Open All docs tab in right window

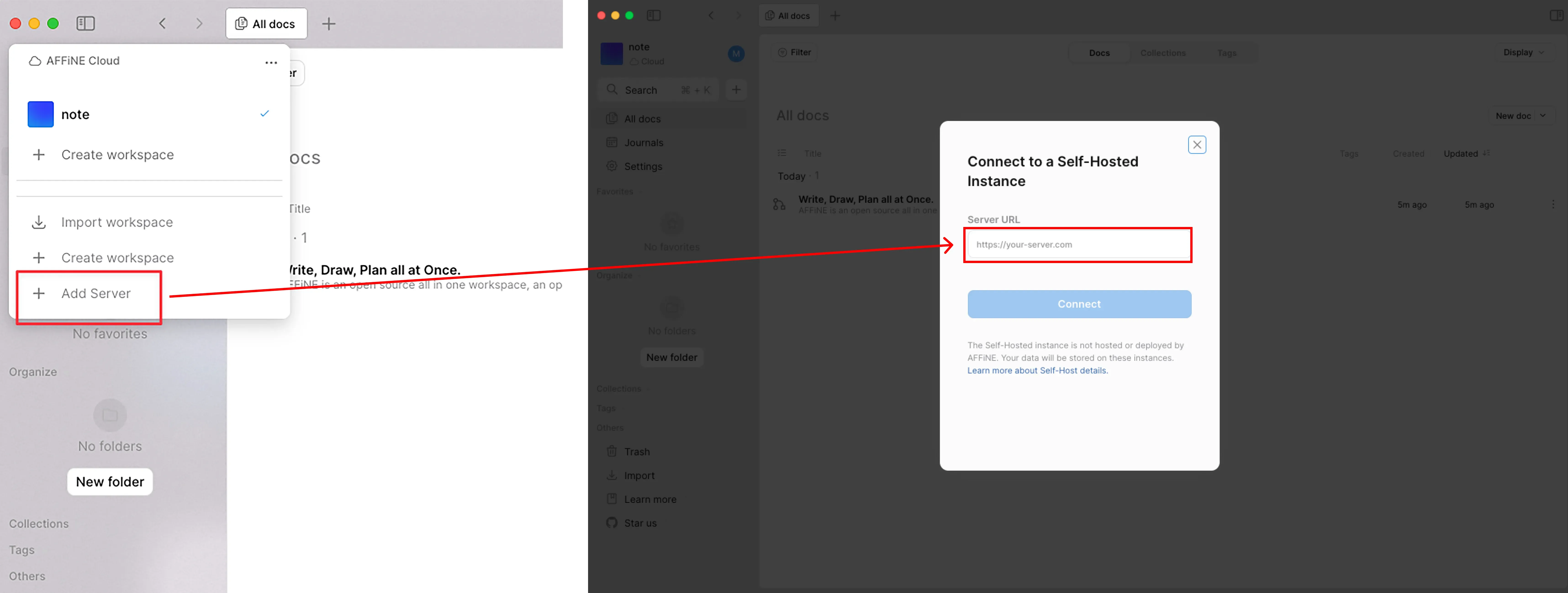click(788, 16)
